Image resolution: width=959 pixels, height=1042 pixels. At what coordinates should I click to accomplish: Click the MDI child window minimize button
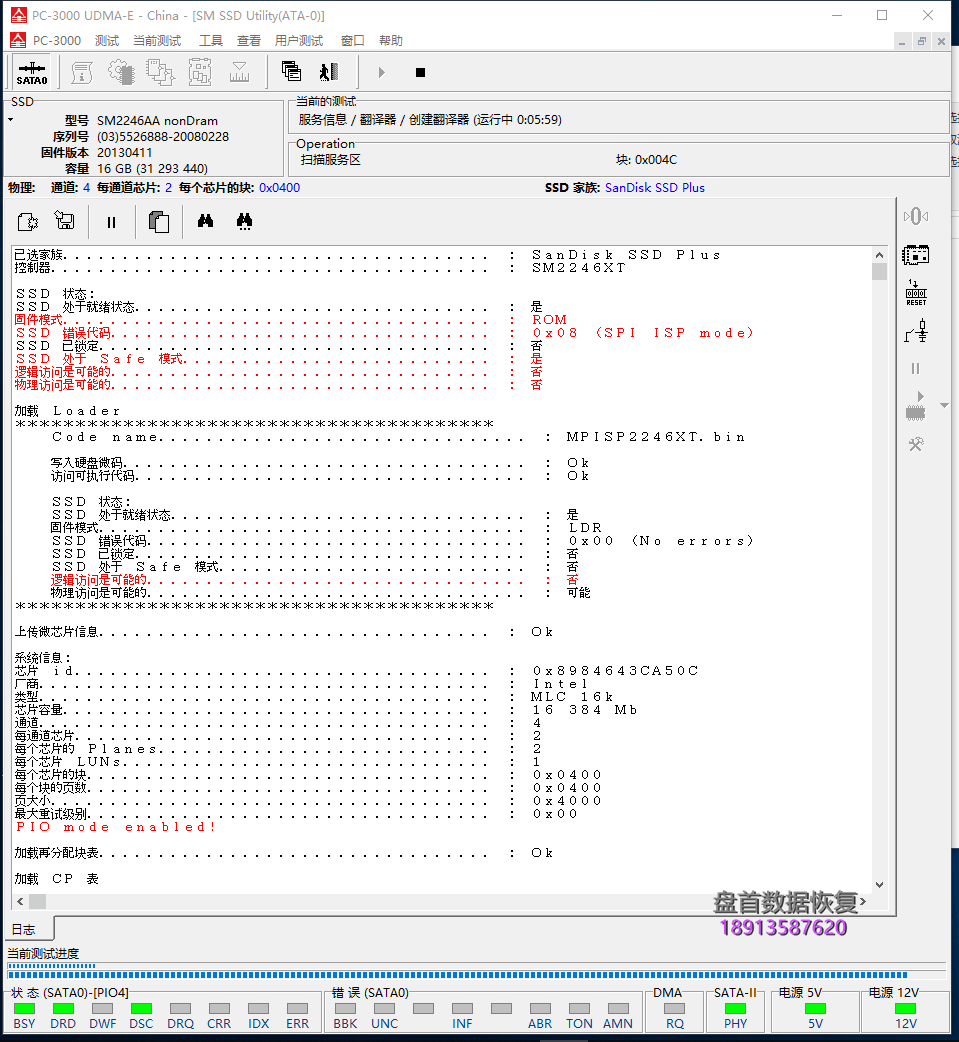tap(902, 41)
